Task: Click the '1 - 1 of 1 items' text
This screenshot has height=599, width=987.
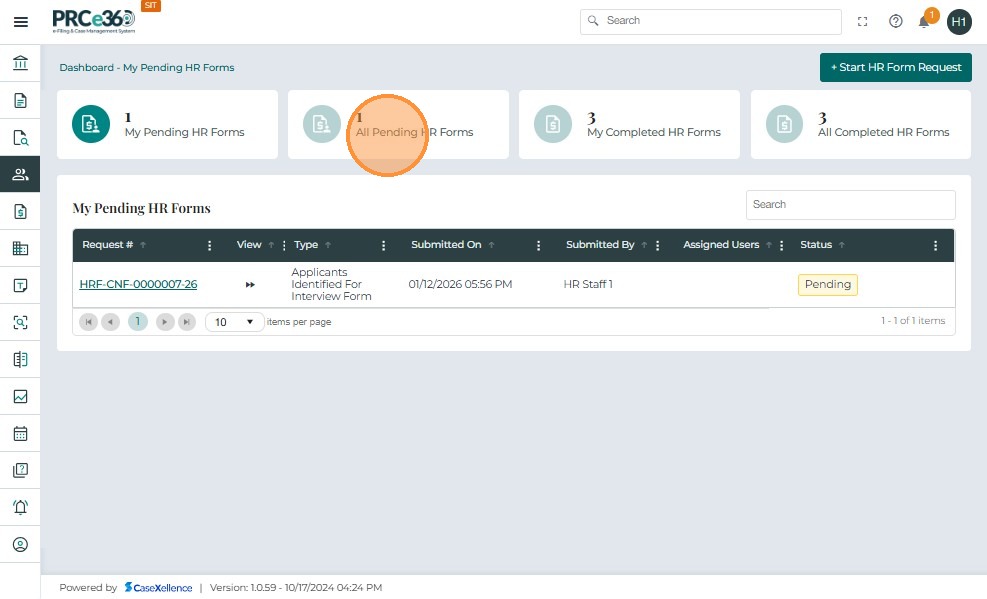Action: pos(913,321)
